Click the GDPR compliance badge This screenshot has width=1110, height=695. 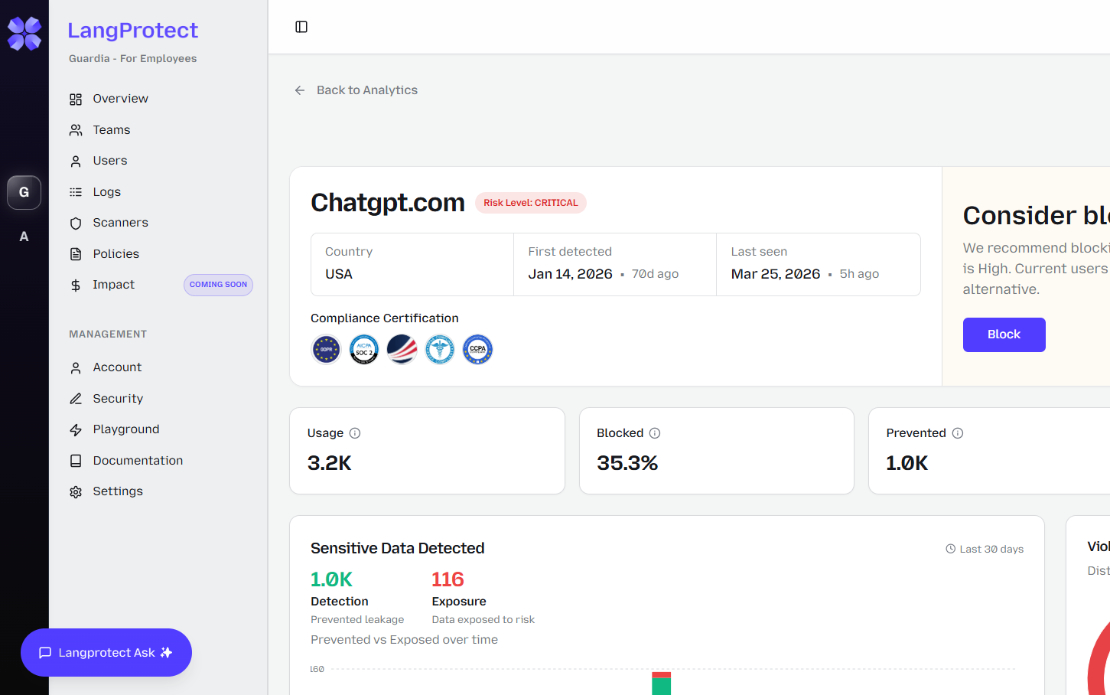coord(326,349)
